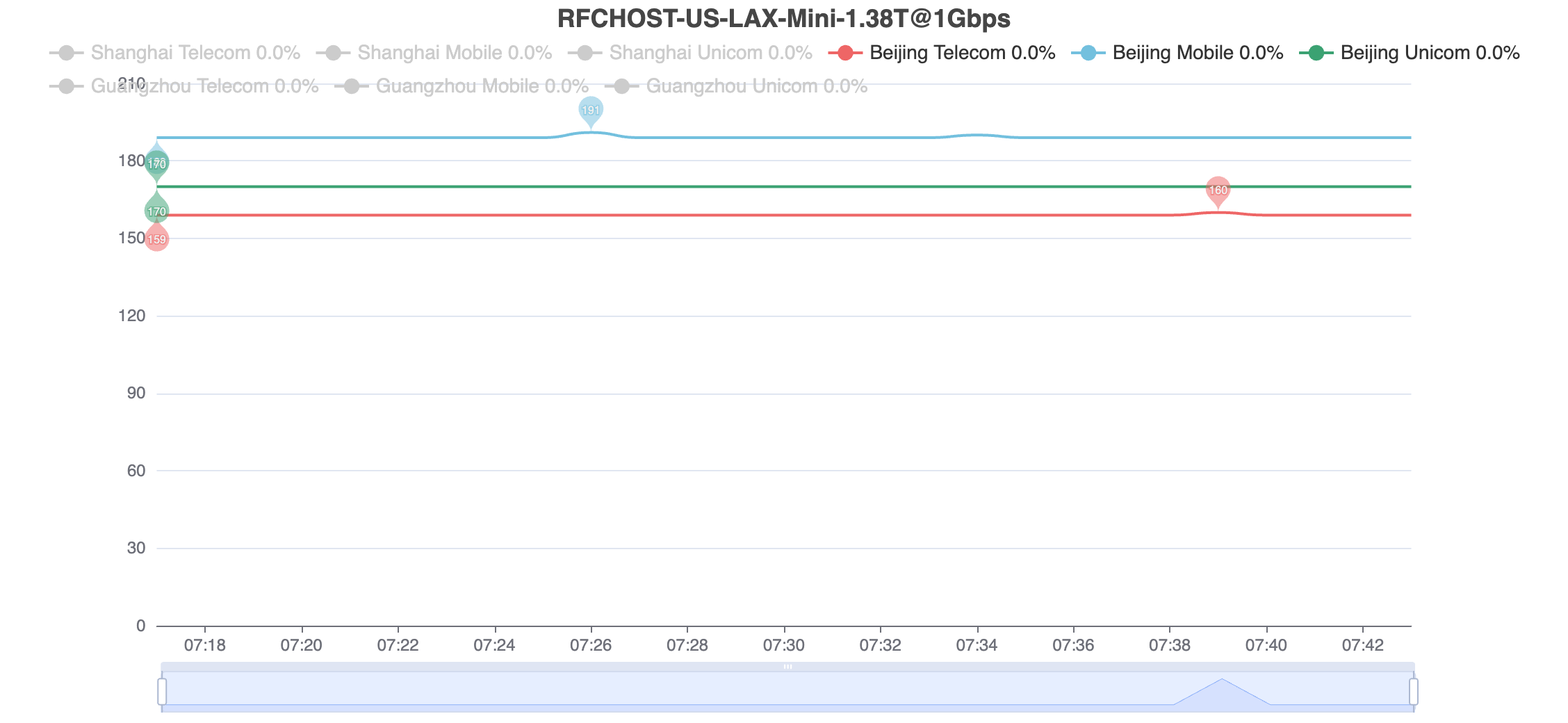
Task: Click the 07:30 x-axis time label
Action: pyautogui.click(x=784, y=645)
